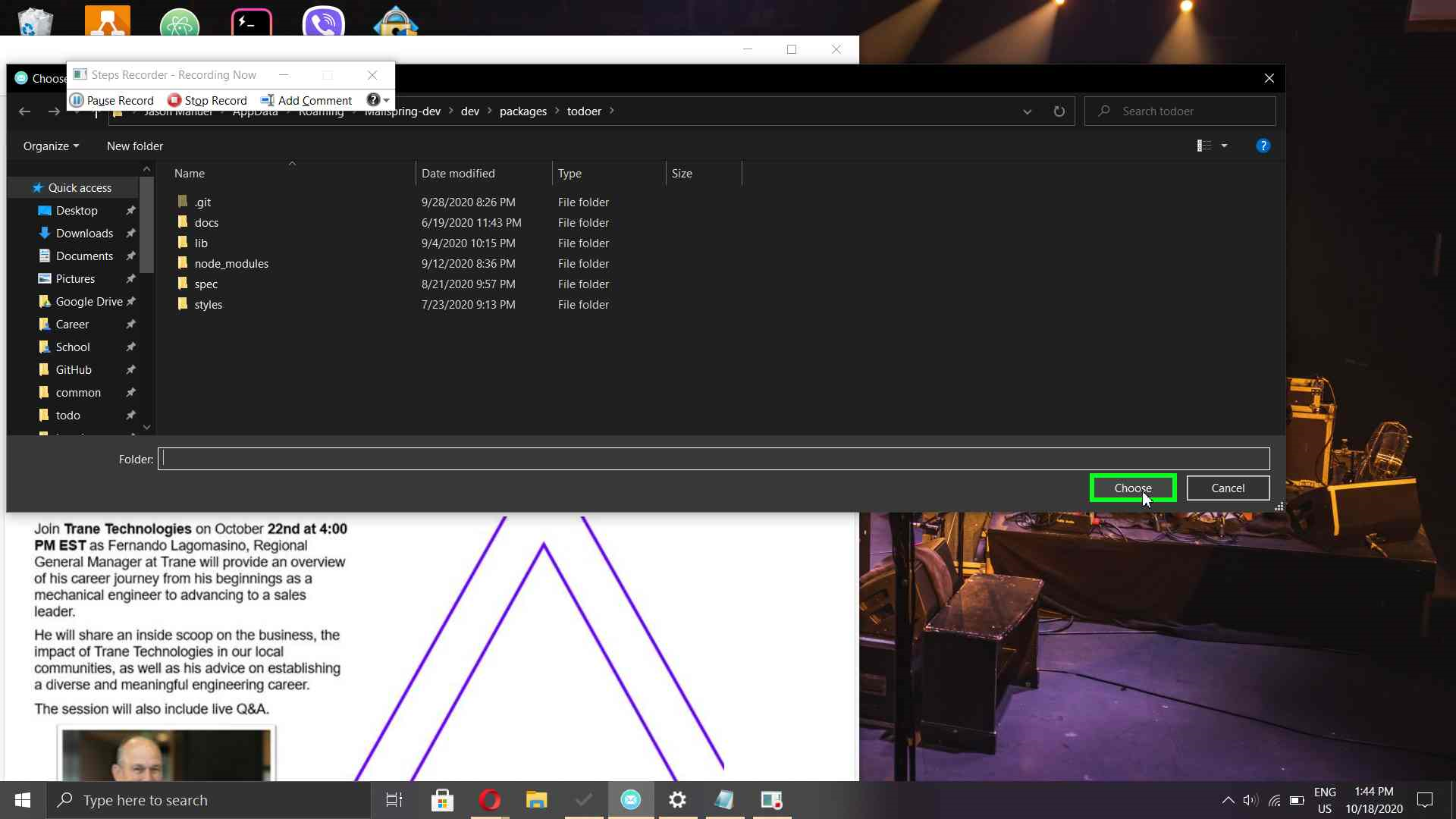Expand address bar previous locations chevron
1456x819 pixels.
tap(1027, 111)
